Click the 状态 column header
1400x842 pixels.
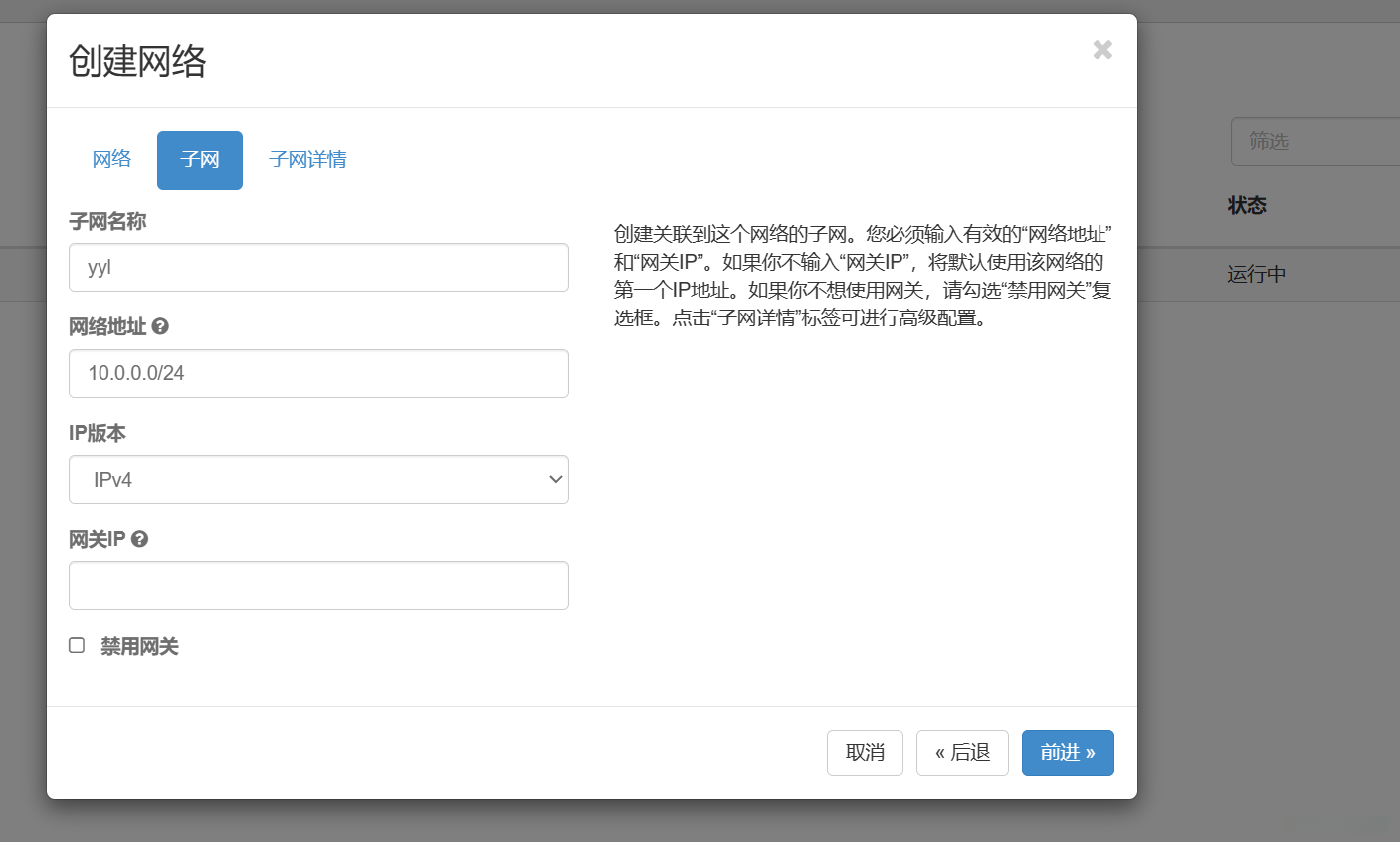coord(1247,206)
